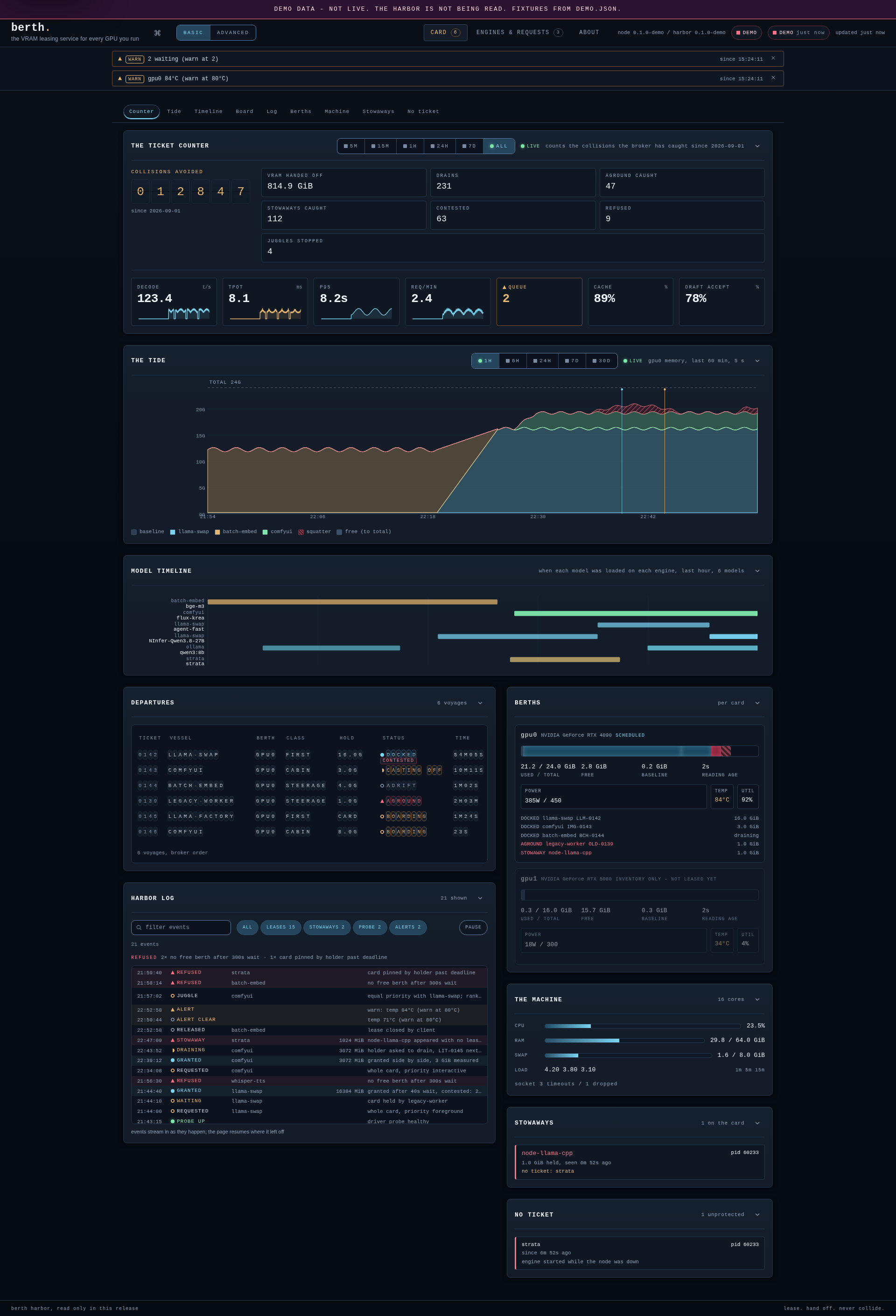Click CASTING OFF status icon for ticket 0143
This screenshot has width=896, height=1316.
click(383, 770)
